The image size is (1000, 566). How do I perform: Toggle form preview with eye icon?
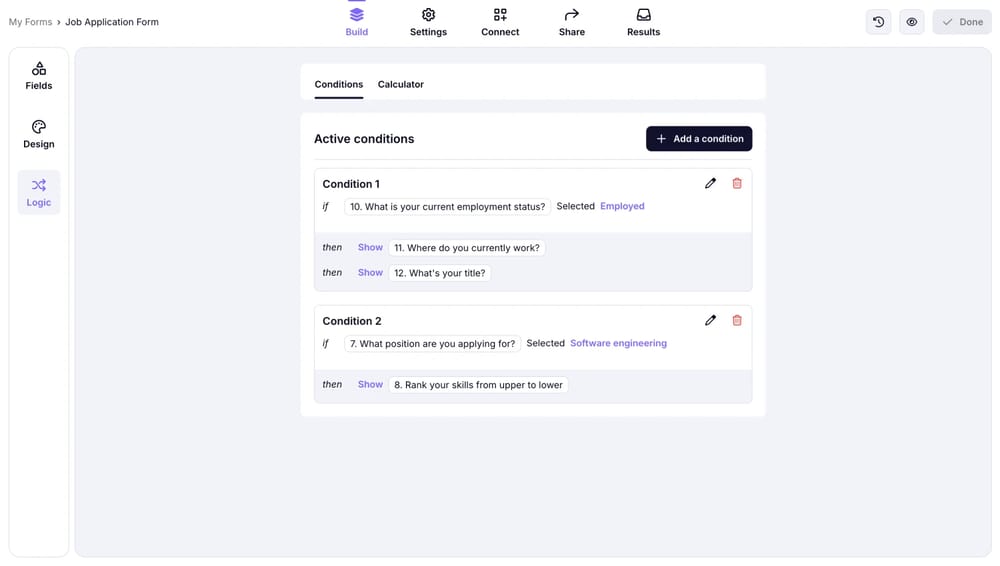coord(912,22)
